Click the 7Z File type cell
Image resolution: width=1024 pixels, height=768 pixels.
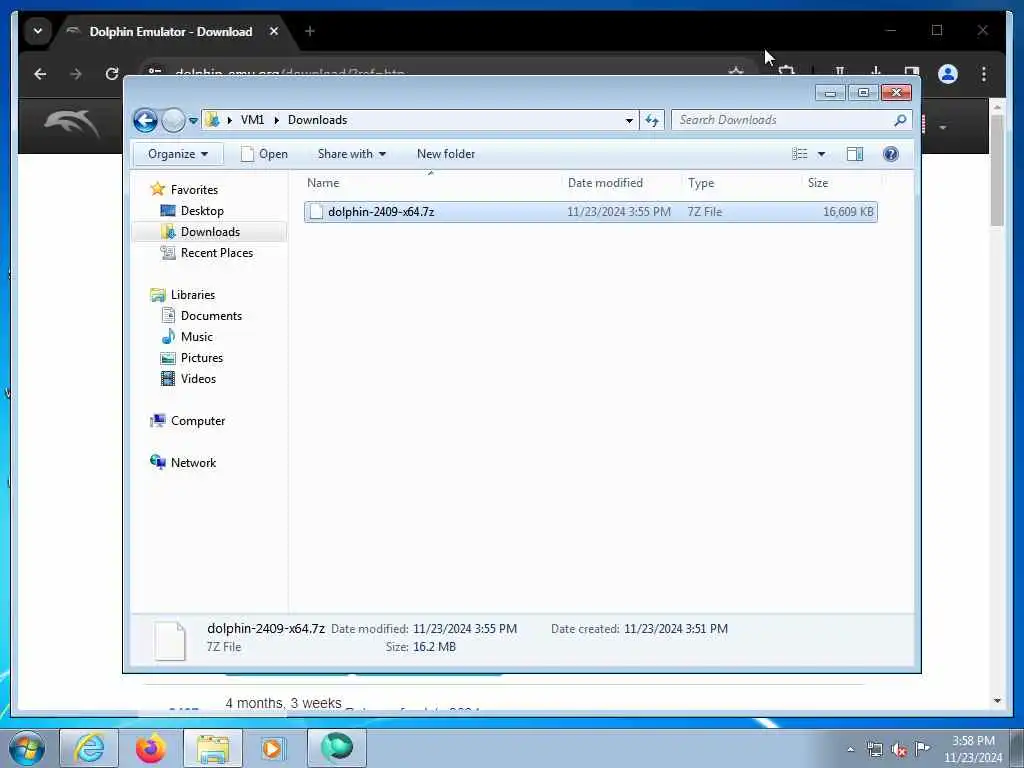pyautogui.click(x=705, y=212)
